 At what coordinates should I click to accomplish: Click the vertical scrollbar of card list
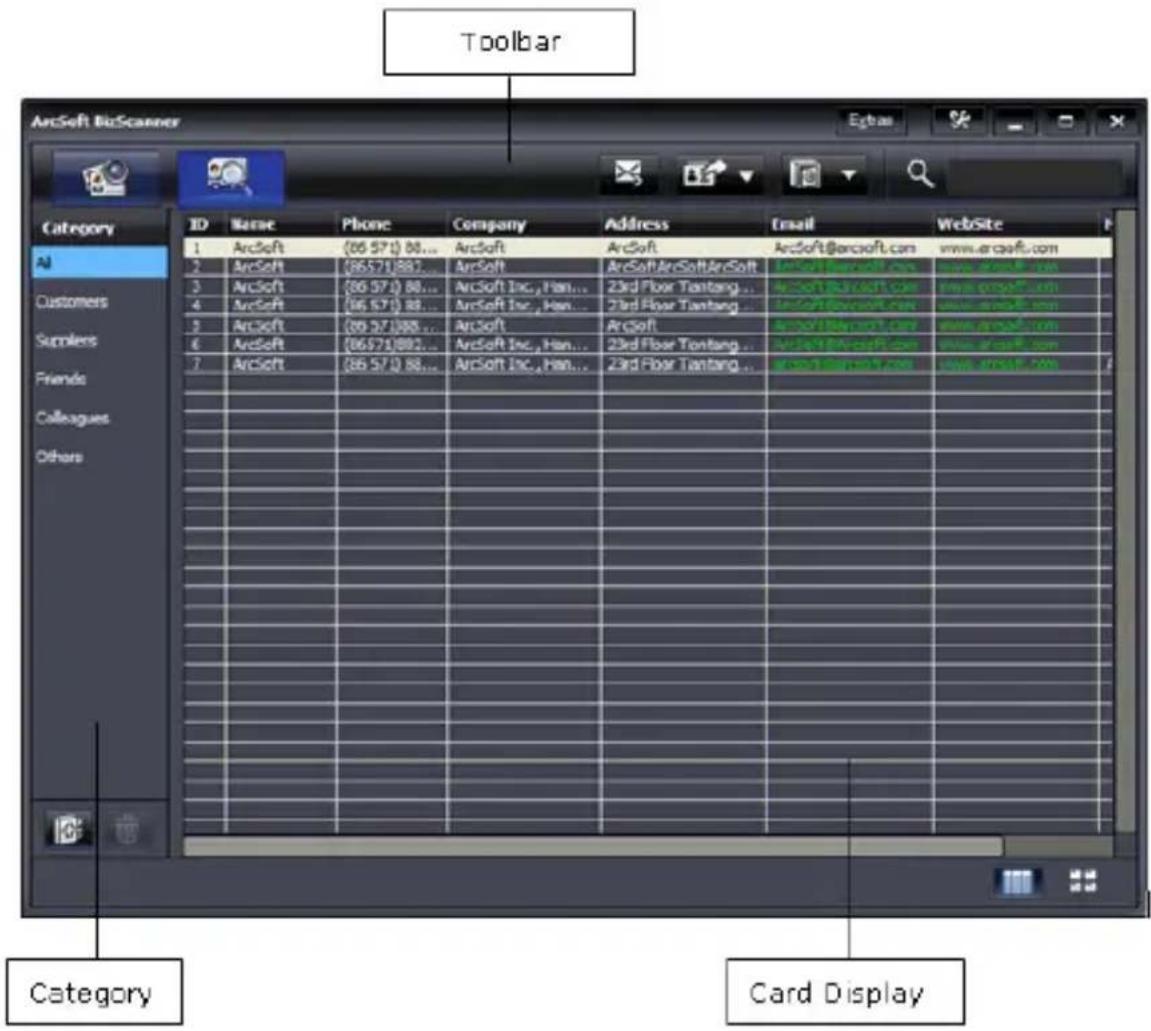[1125, 521]
